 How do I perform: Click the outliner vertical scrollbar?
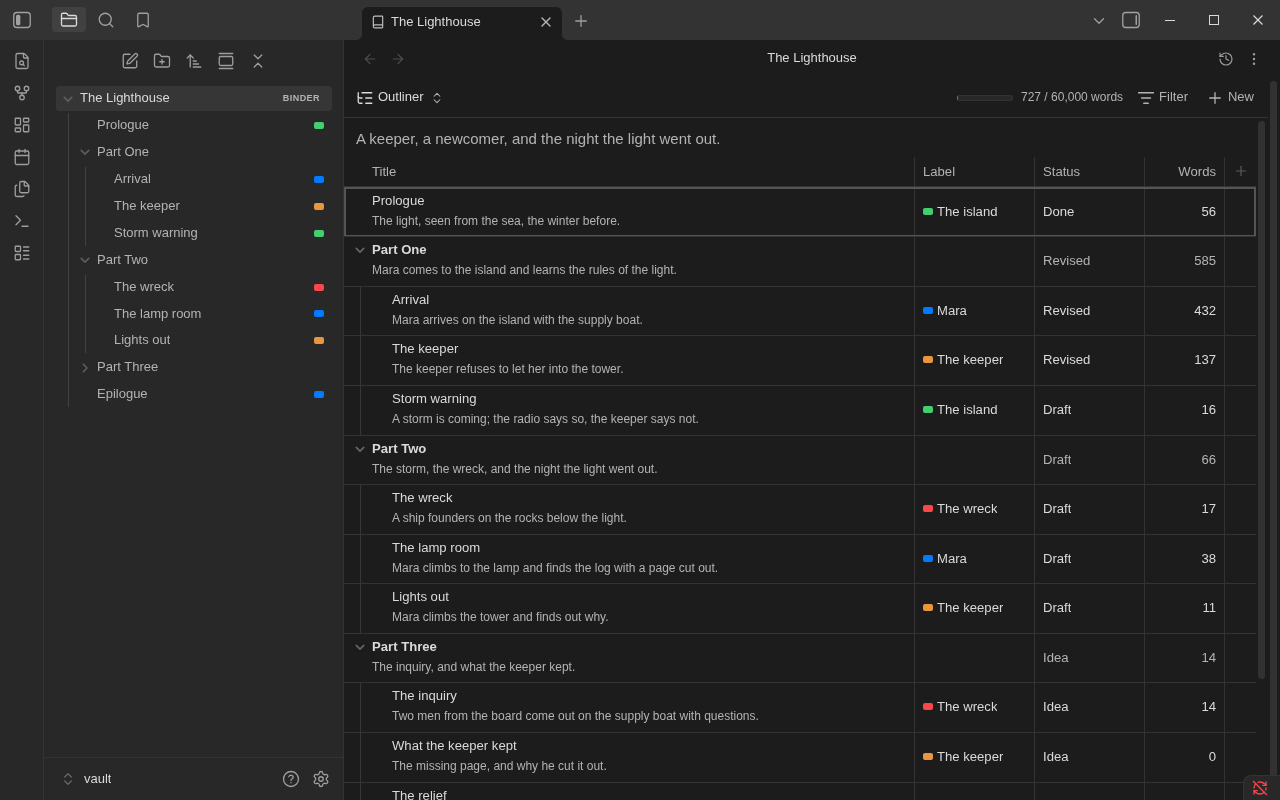coord(1262,400)
